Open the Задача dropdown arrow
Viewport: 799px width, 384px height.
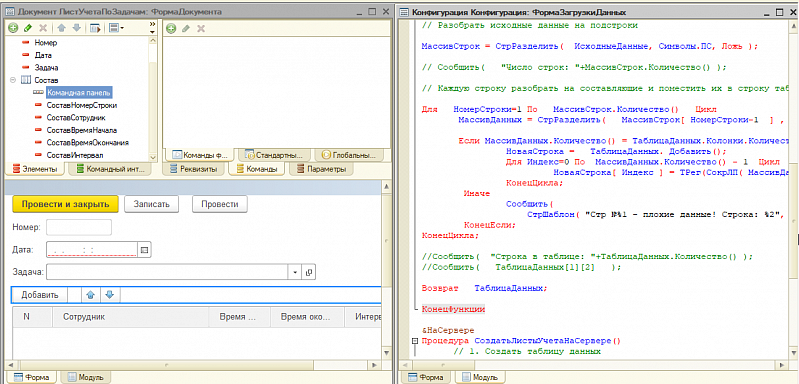coord(296,272)
